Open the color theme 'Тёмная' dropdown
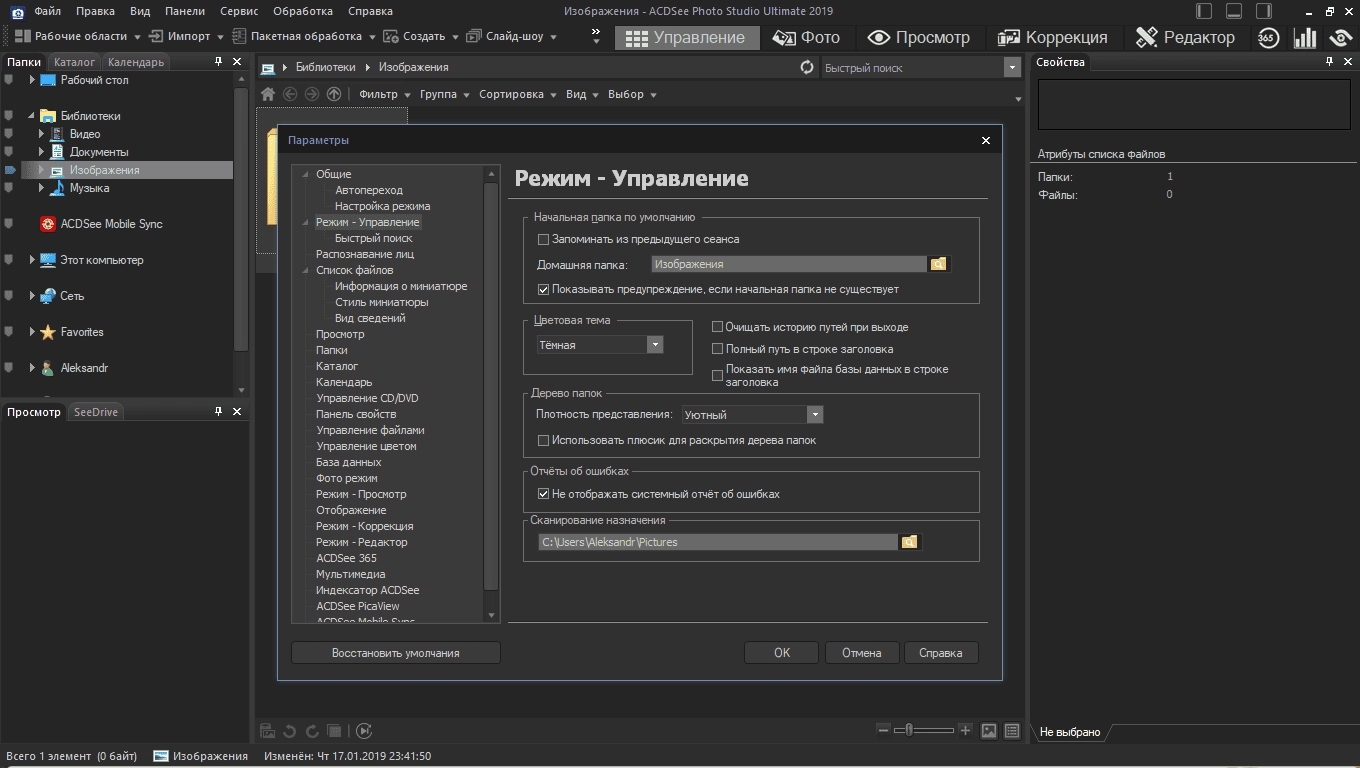This screenshot has width=1360, height=768. 655,344
